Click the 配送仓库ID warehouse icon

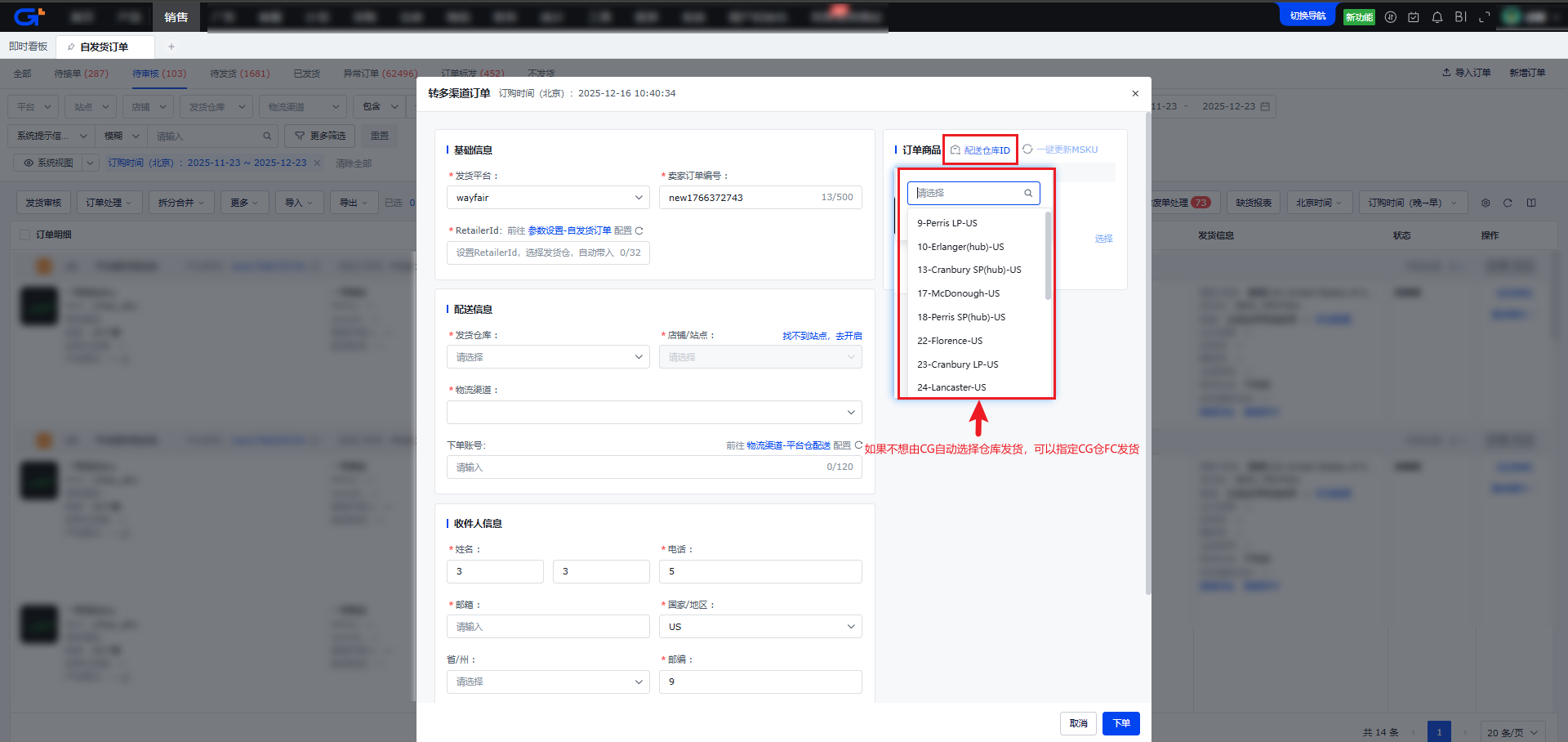point(955,150)
